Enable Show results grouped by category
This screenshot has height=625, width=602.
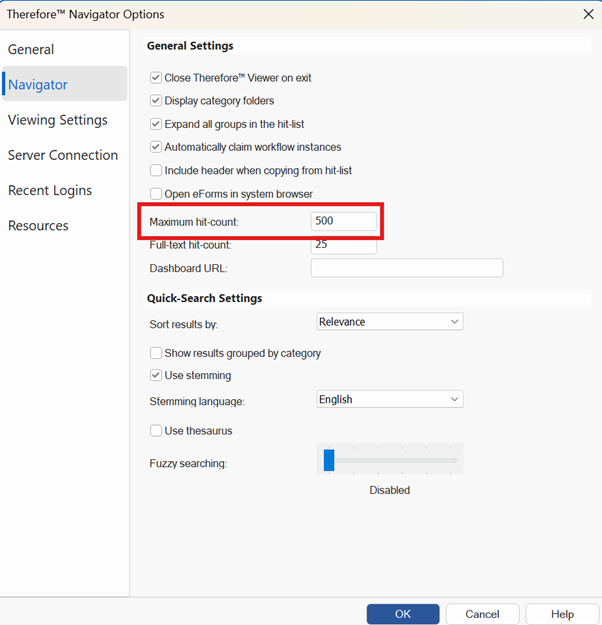(156, 353)
